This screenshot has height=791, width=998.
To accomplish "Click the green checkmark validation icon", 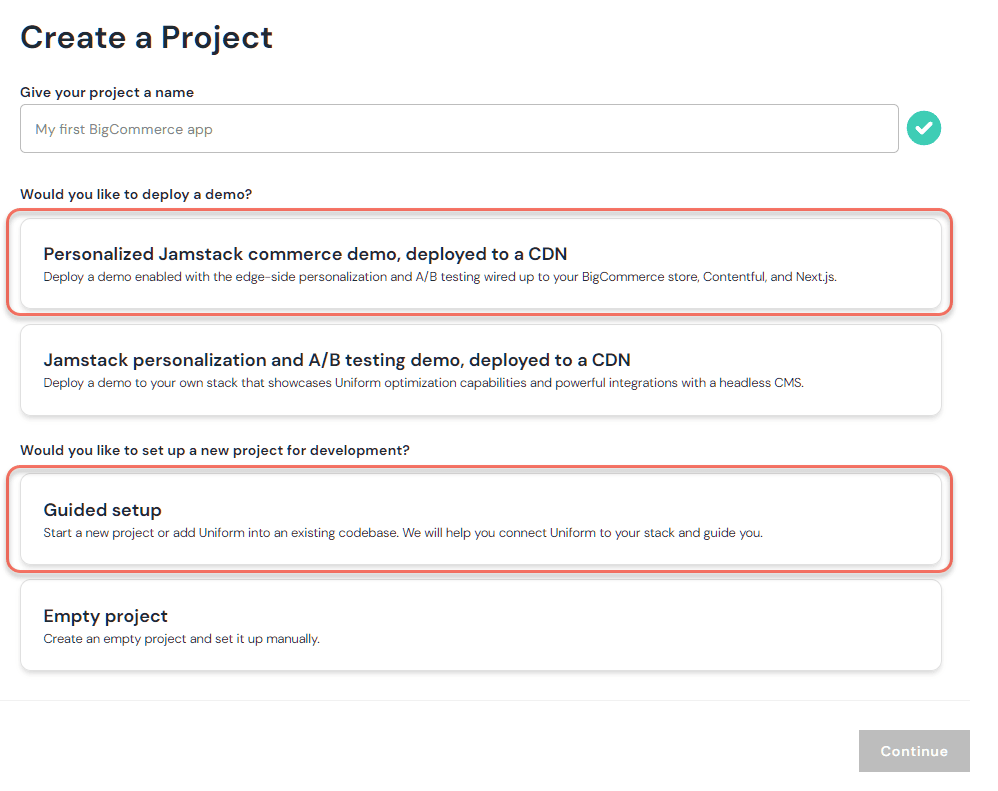I will [x=923, y=128].
